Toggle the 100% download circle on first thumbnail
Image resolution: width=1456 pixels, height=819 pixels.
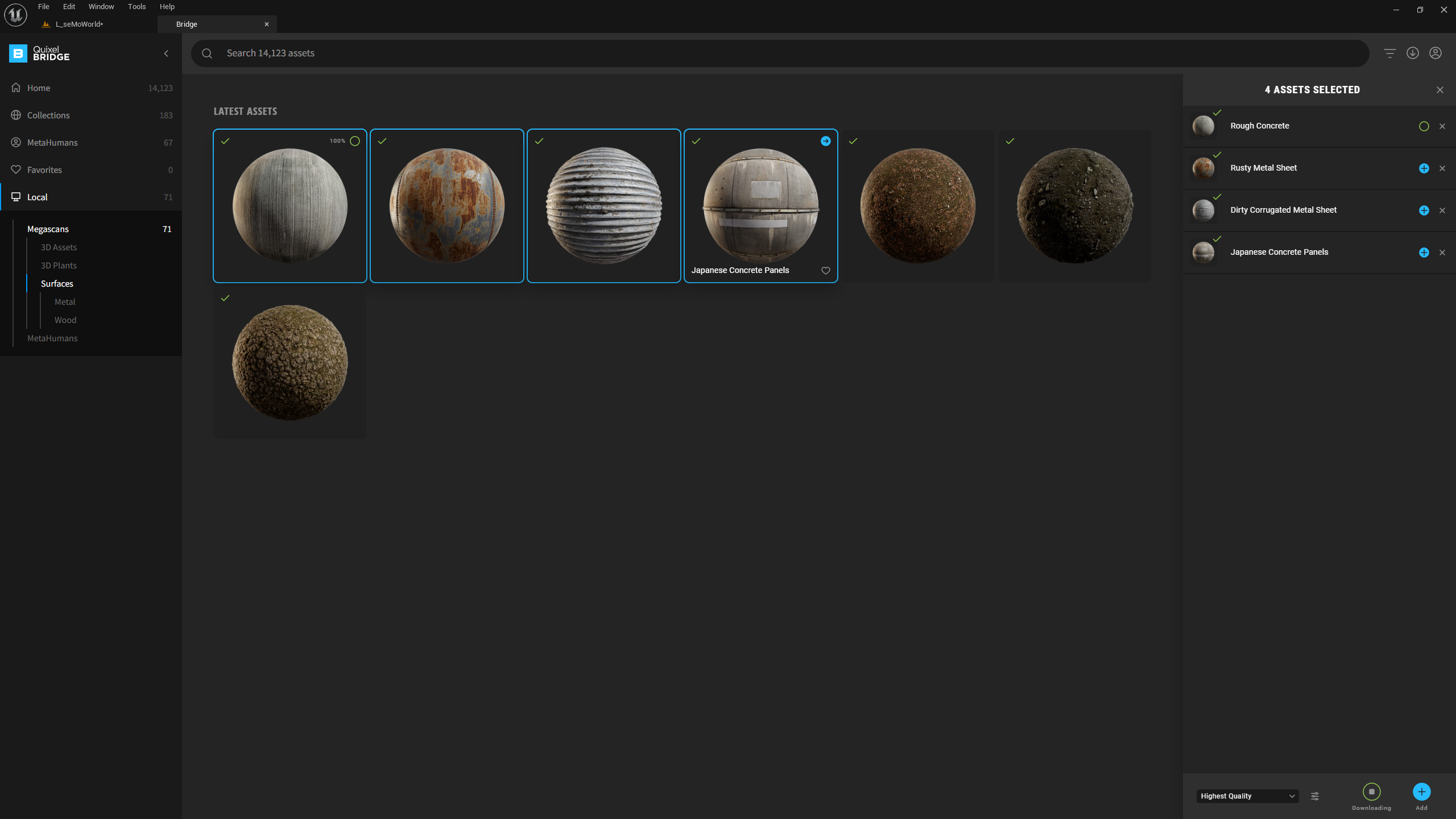[355, 141]
